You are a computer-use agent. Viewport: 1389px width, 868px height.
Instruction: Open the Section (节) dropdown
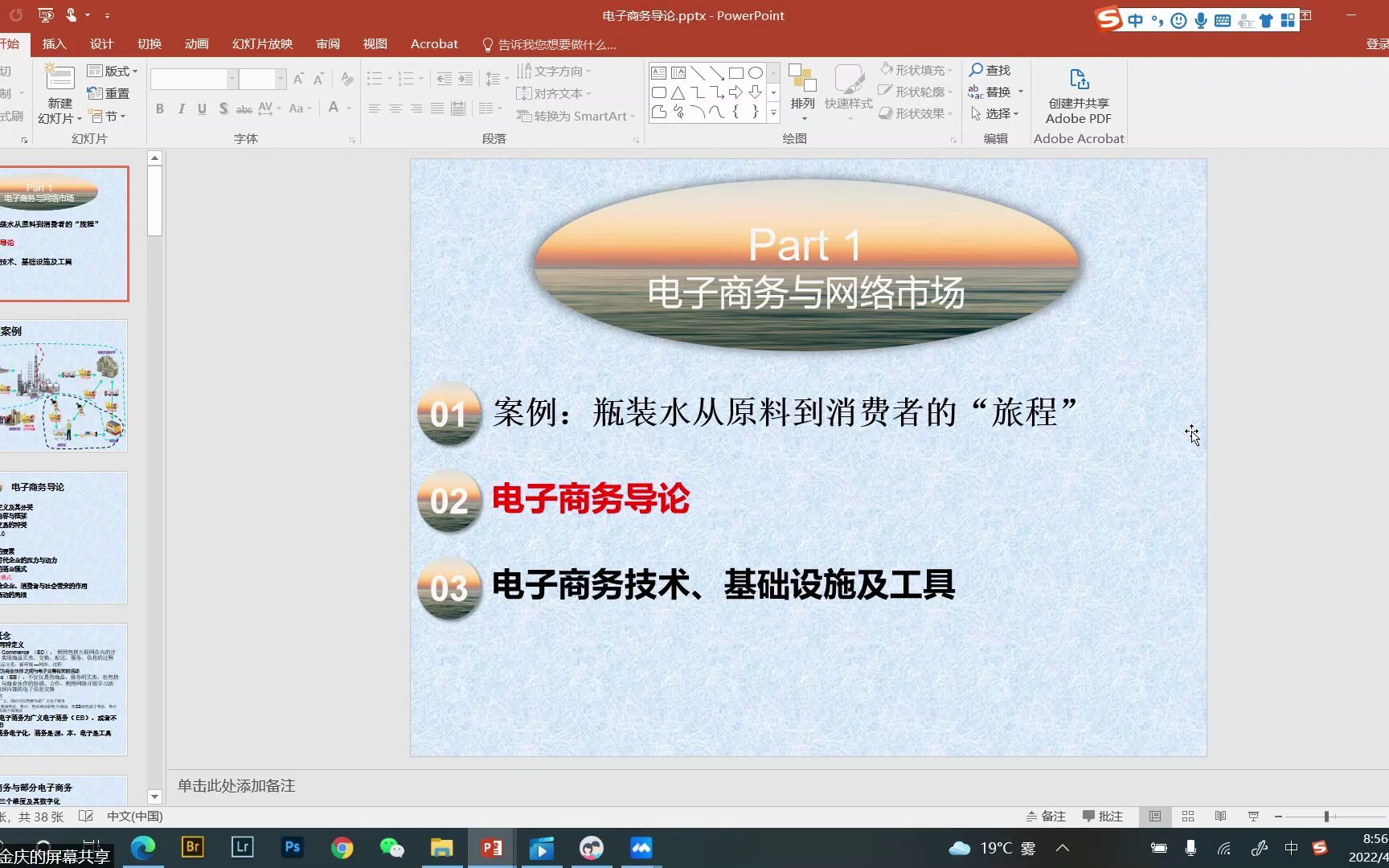107,117
